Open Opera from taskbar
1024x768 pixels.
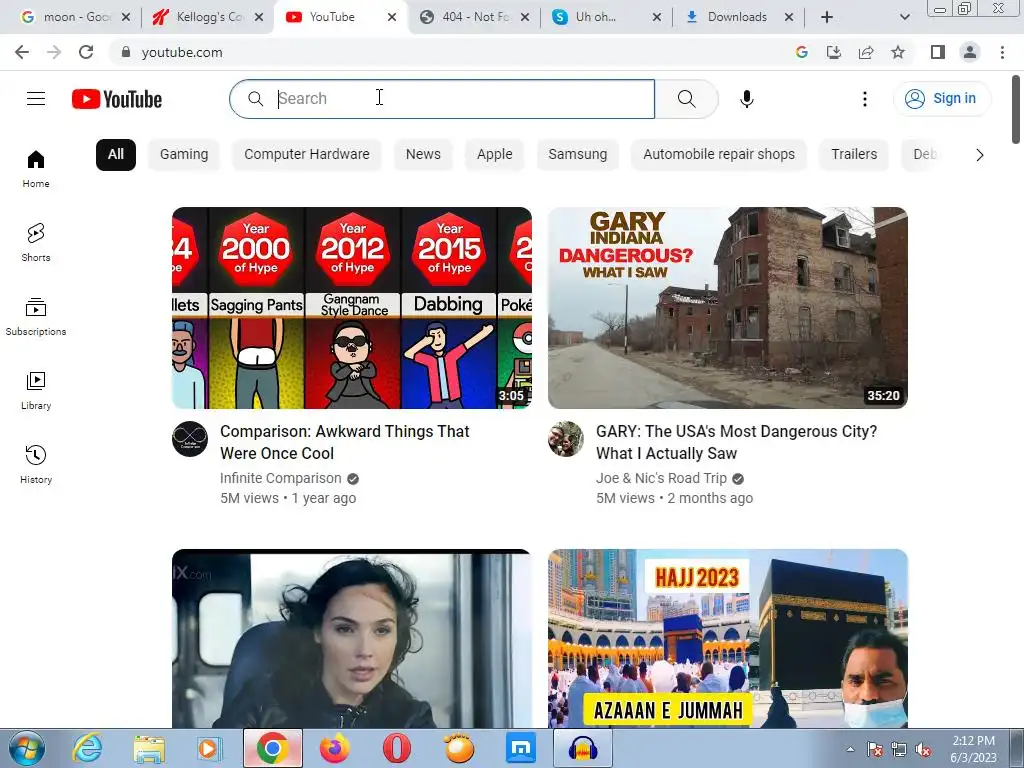click(x=396, y=749)
